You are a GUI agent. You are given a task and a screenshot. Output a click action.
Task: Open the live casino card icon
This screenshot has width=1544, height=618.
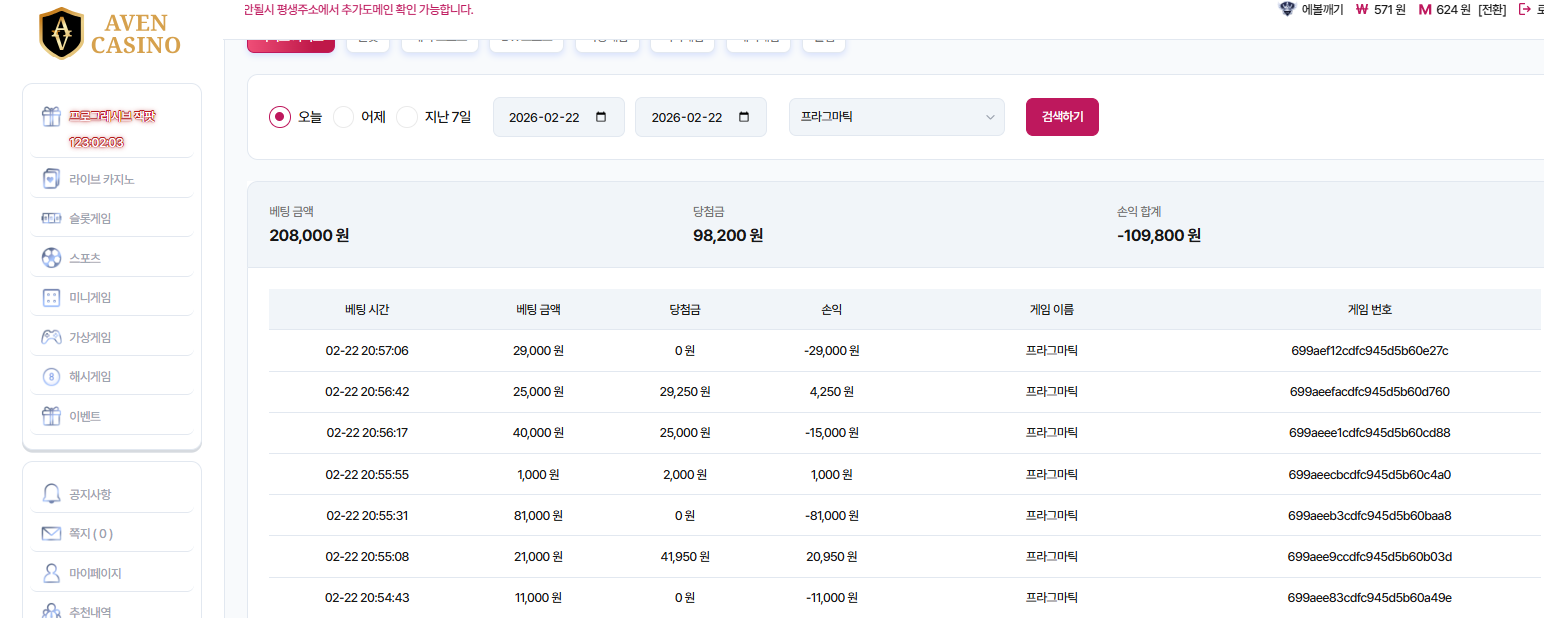(x=52, y=179)
